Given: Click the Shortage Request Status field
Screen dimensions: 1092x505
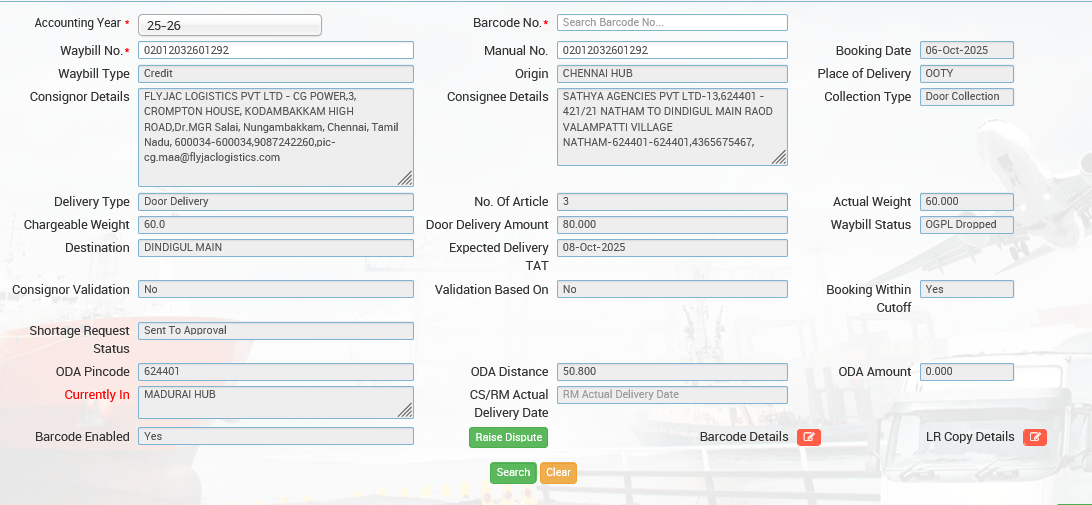Looking at the screenshot, I should (x=275, y=331).
